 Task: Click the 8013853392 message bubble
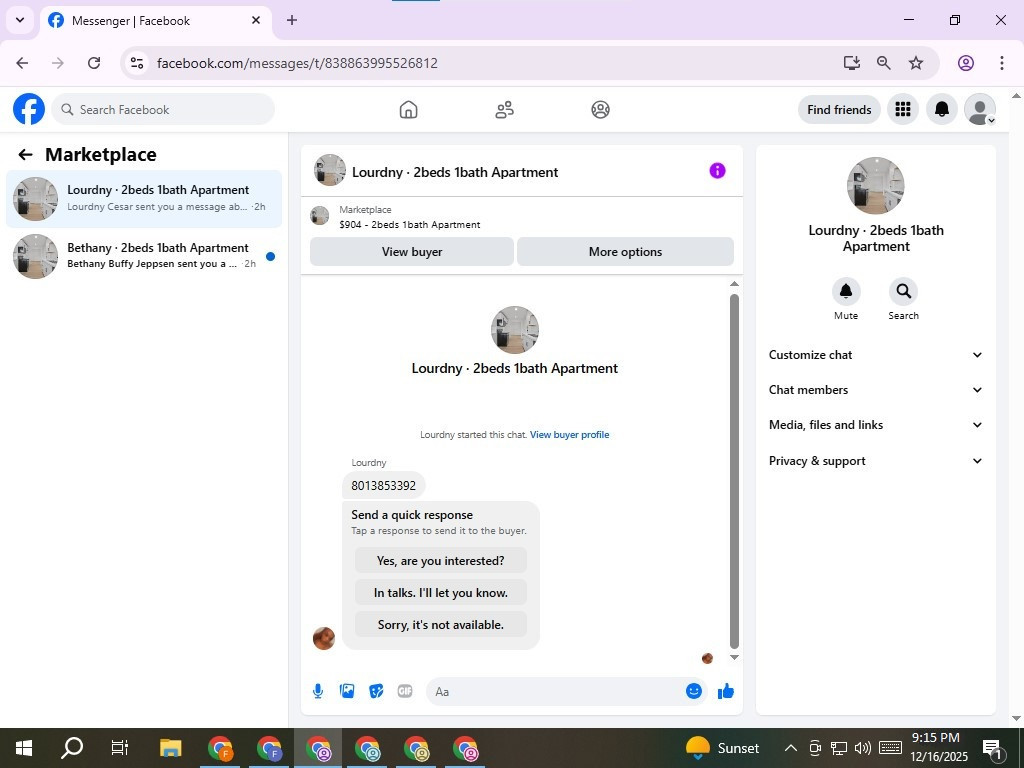point(383,485)
